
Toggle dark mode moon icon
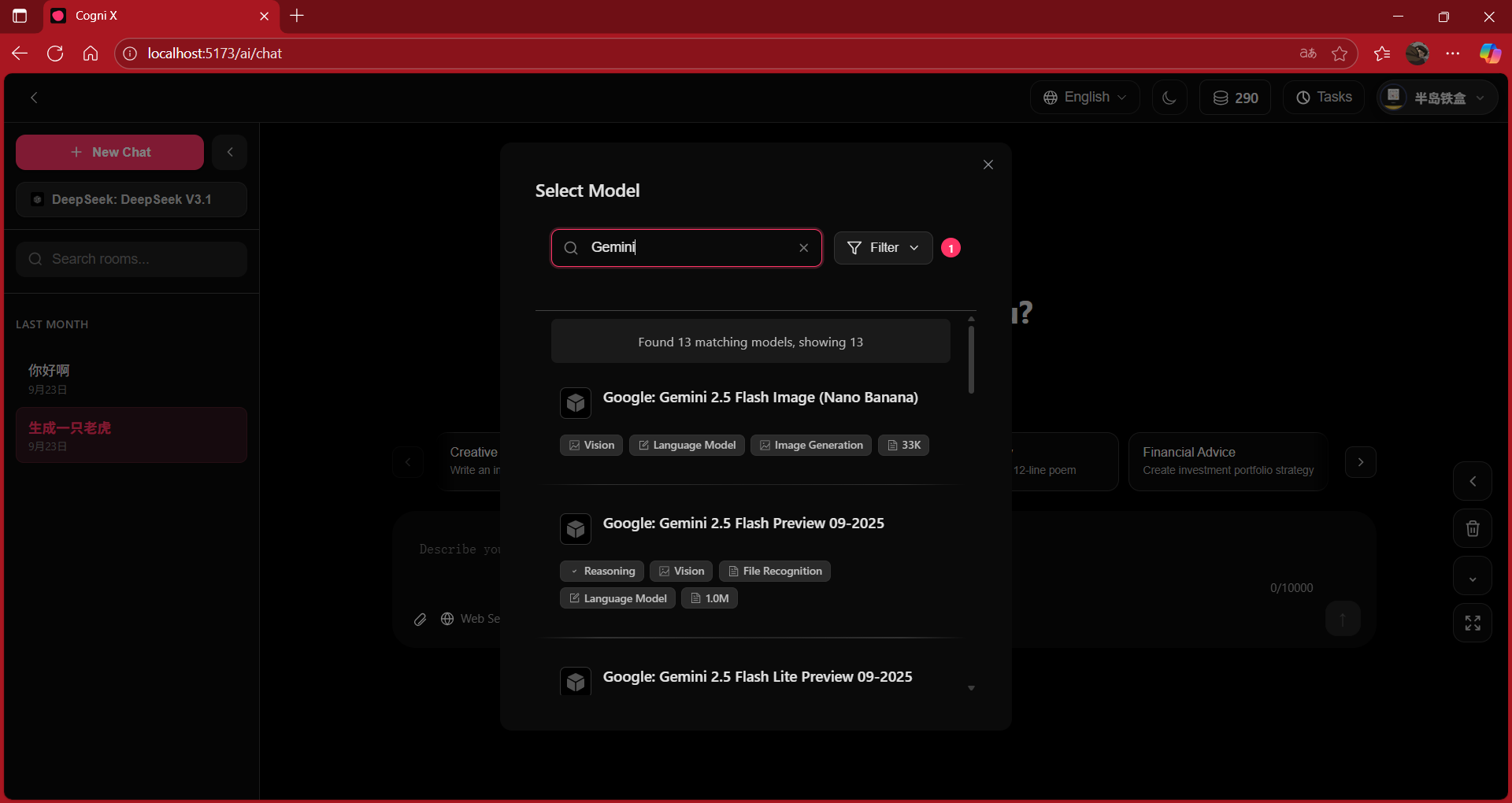point(1169,98)
